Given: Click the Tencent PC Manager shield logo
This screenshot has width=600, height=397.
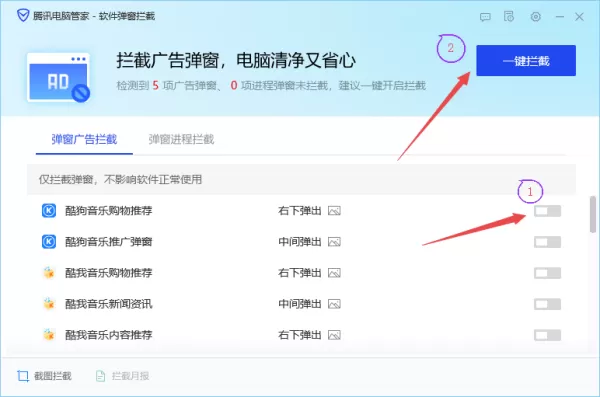Looking at the screenshot, I should [23, 16].
